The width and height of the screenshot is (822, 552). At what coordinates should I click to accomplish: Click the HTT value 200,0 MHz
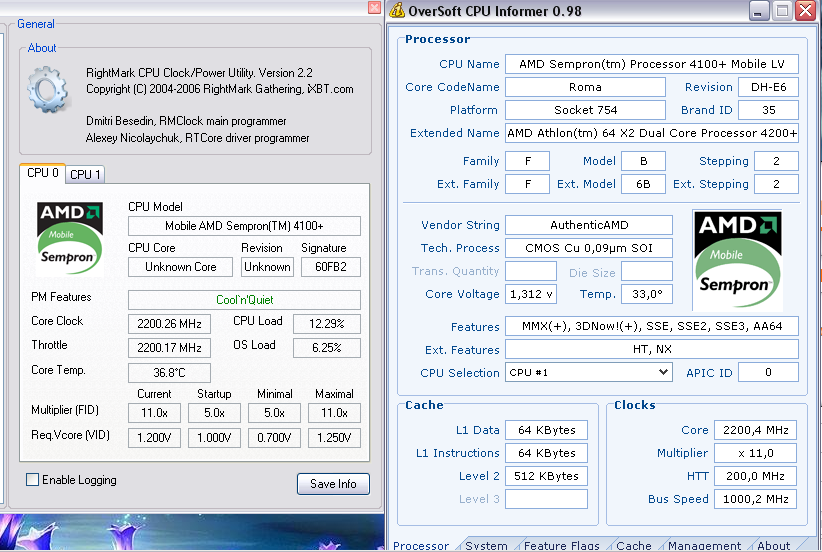pos(755,476)
